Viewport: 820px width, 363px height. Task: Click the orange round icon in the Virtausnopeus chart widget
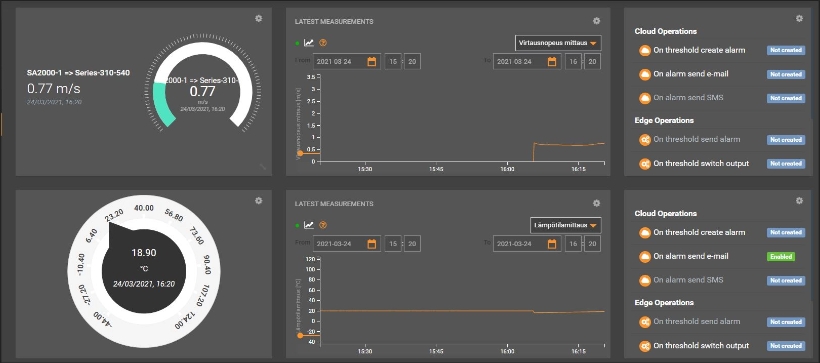(323, 43)
